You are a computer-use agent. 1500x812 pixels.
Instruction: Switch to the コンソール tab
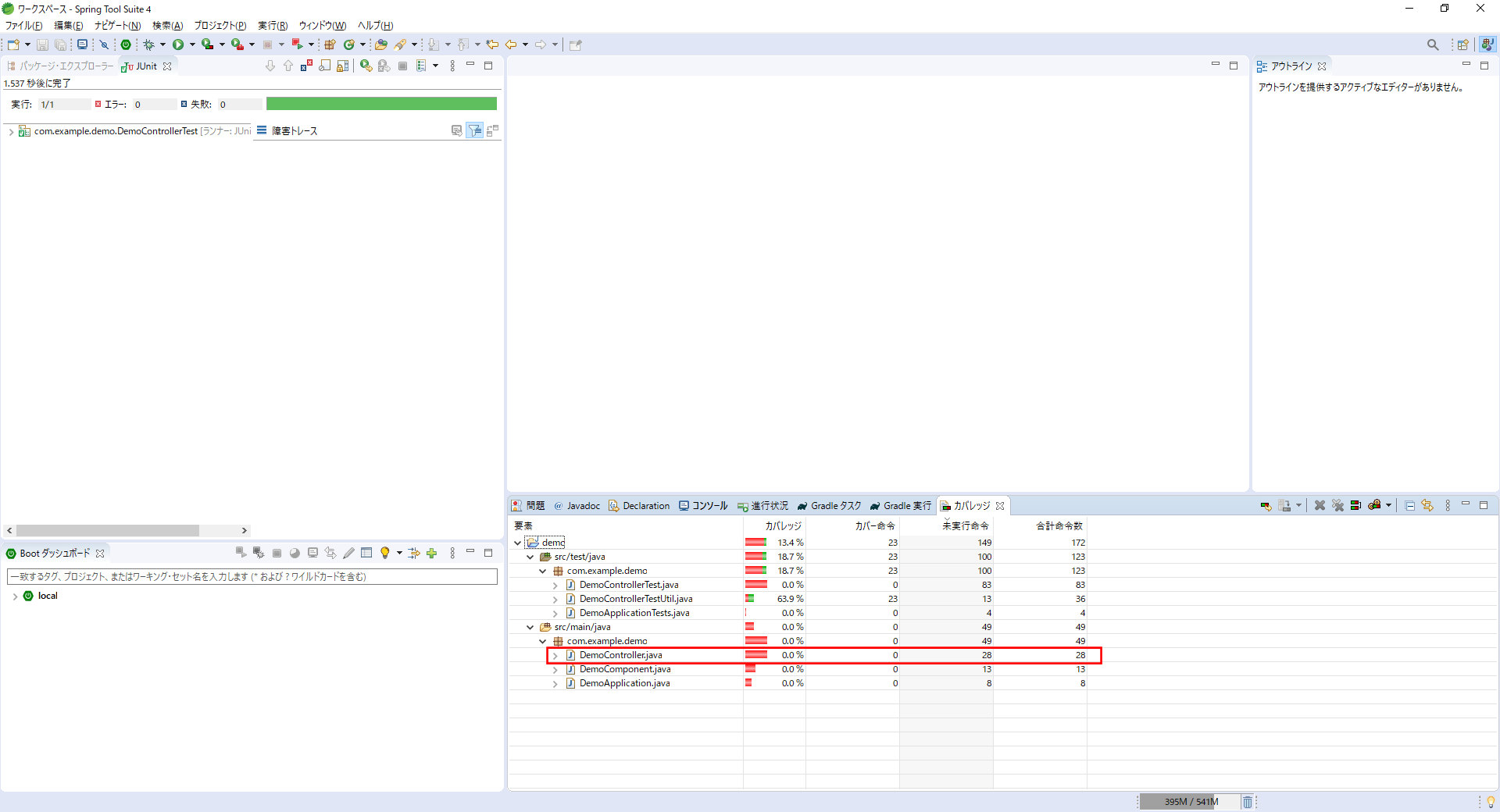pos(703,506)
